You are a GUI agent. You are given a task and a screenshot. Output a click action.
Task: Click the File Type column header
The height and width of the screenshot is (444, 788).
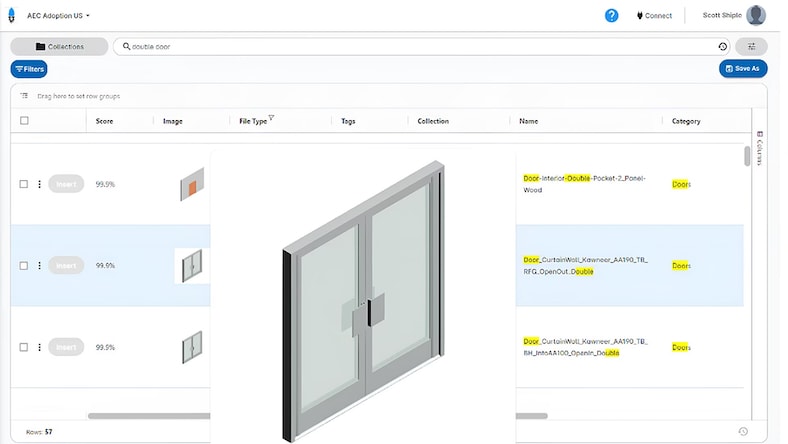click(253, 121)
